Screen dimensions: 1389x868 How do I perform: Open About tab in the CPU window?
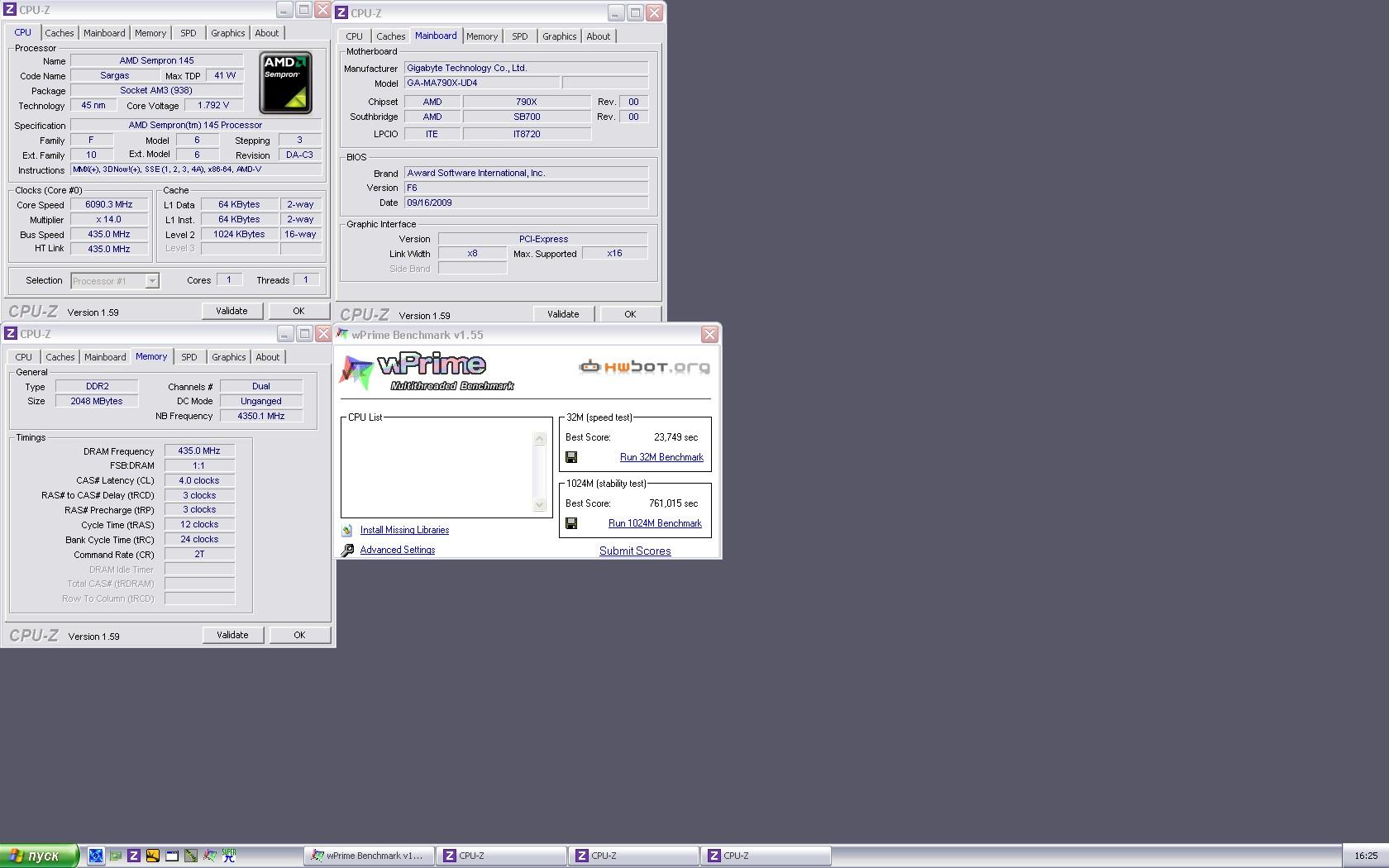tap(267, 33)
